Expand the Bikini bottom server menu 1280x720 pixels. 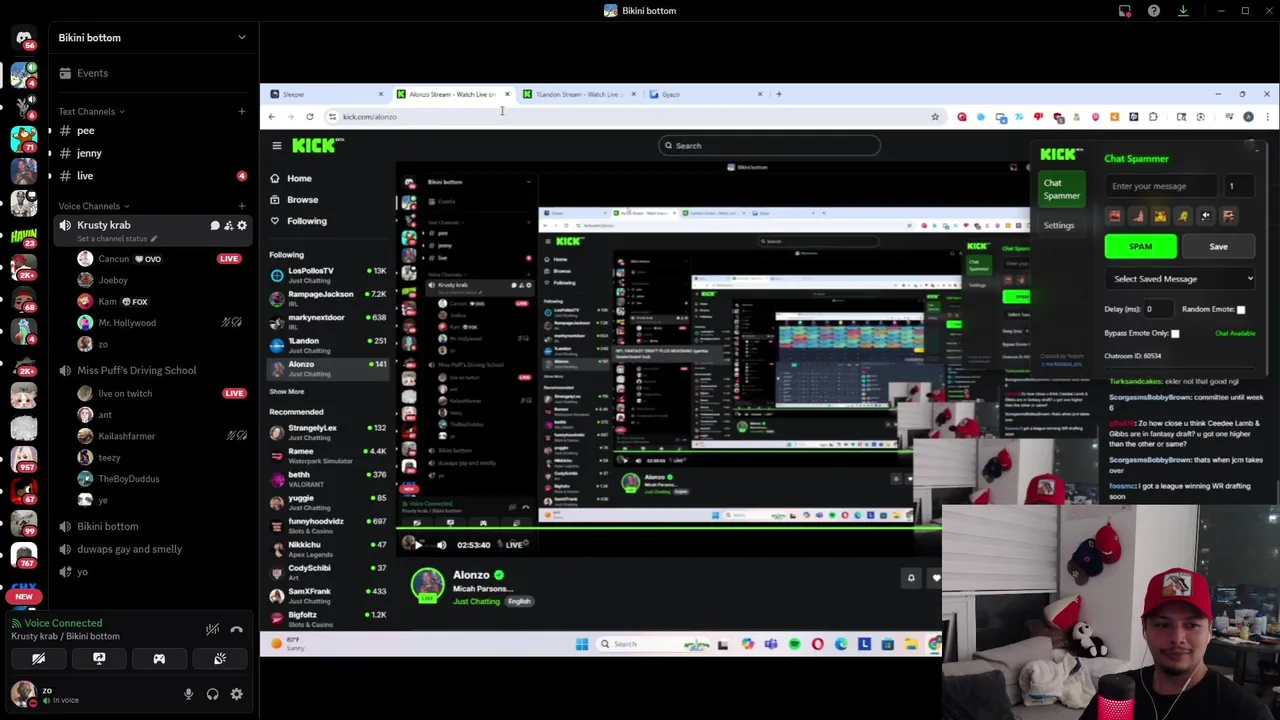tap(241, 38)
